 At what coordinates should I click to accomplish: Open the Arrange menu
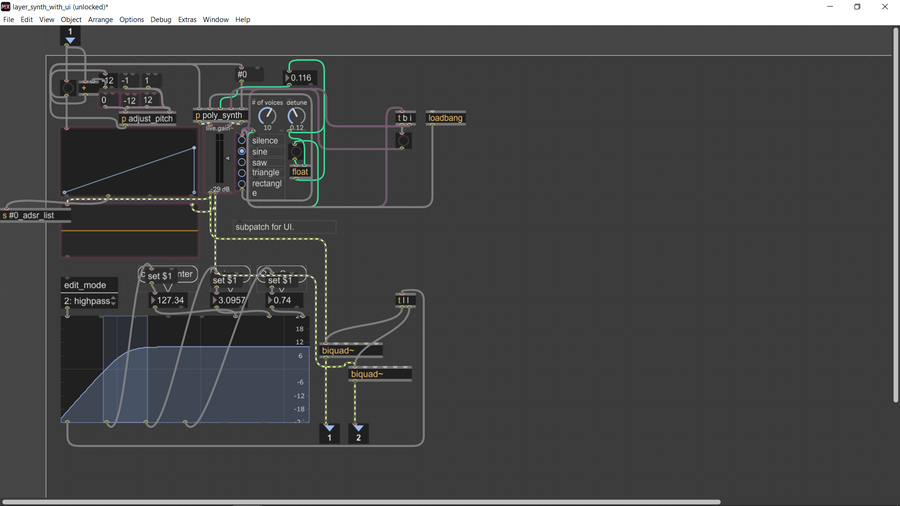[x=100, y=20]
